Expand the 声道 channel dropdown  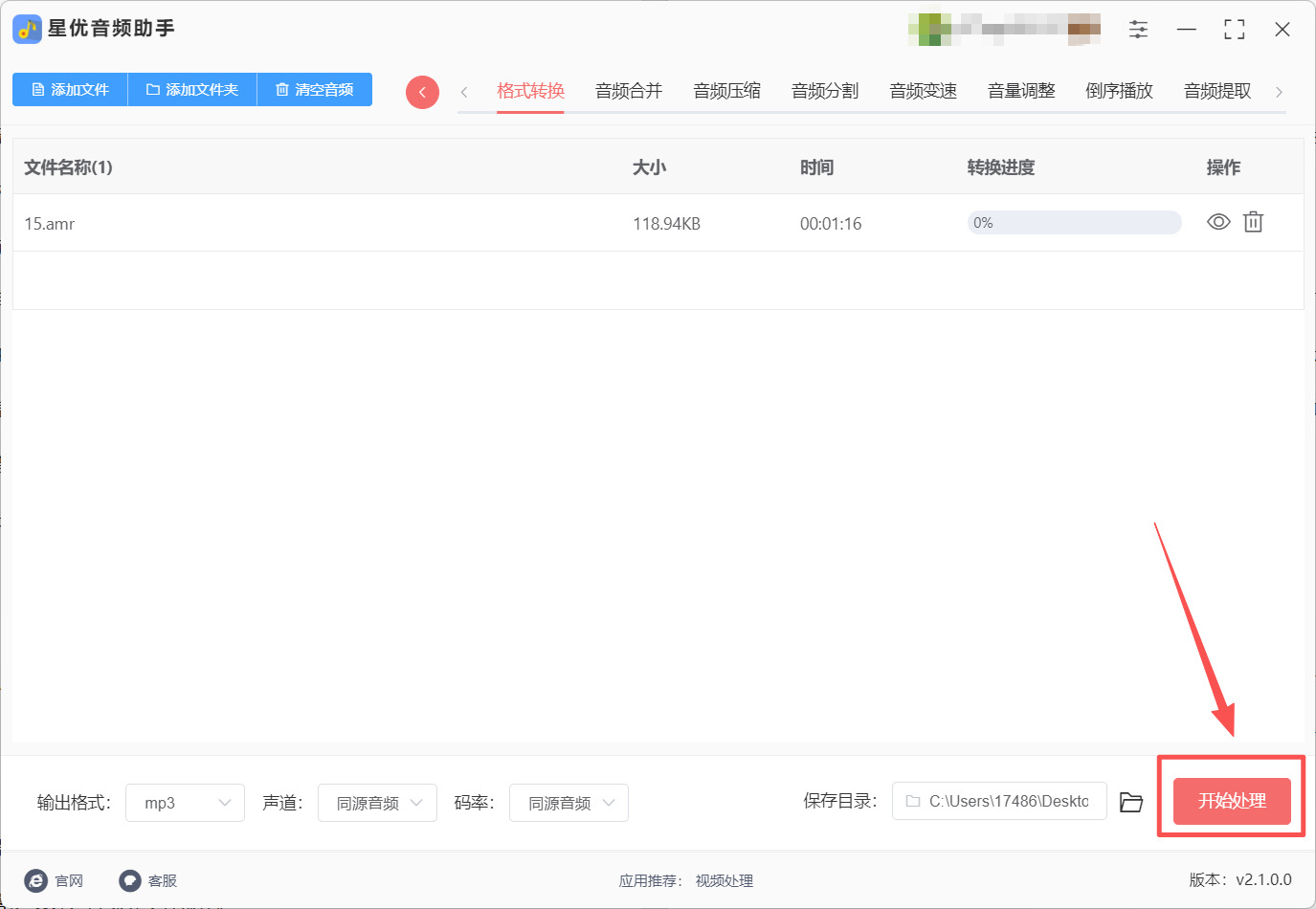pyautogui.click(x=377, y=802)
